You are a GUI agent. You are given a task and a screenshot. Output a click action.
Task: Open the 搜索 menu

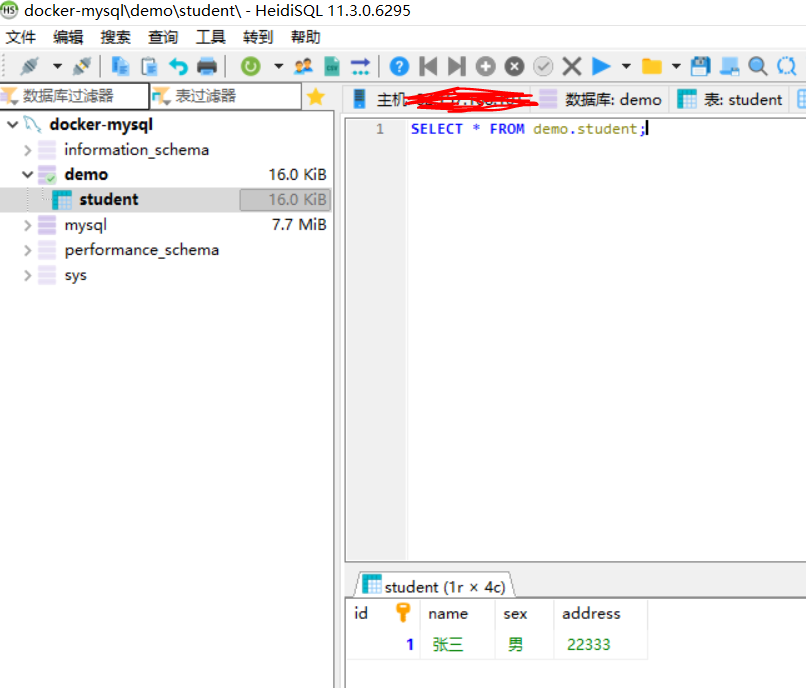tap(116, 37)
